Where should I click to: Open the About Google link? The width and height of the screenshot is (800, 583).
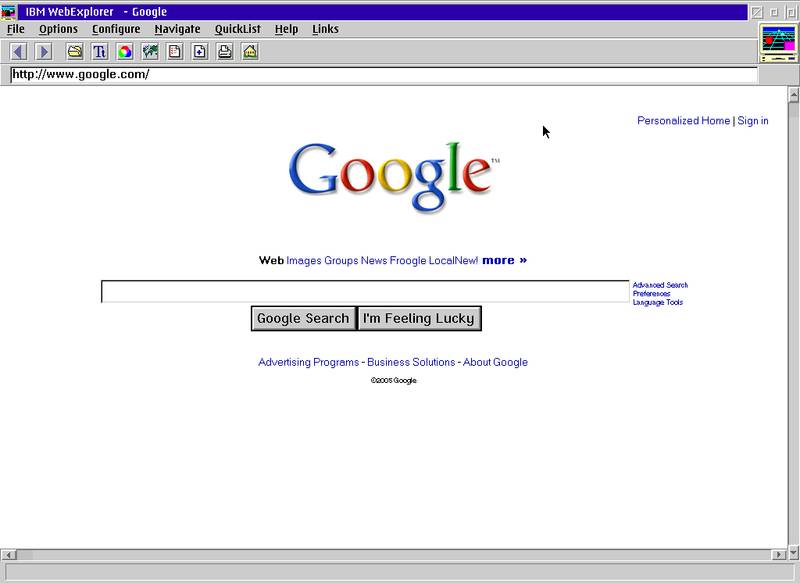495,362
